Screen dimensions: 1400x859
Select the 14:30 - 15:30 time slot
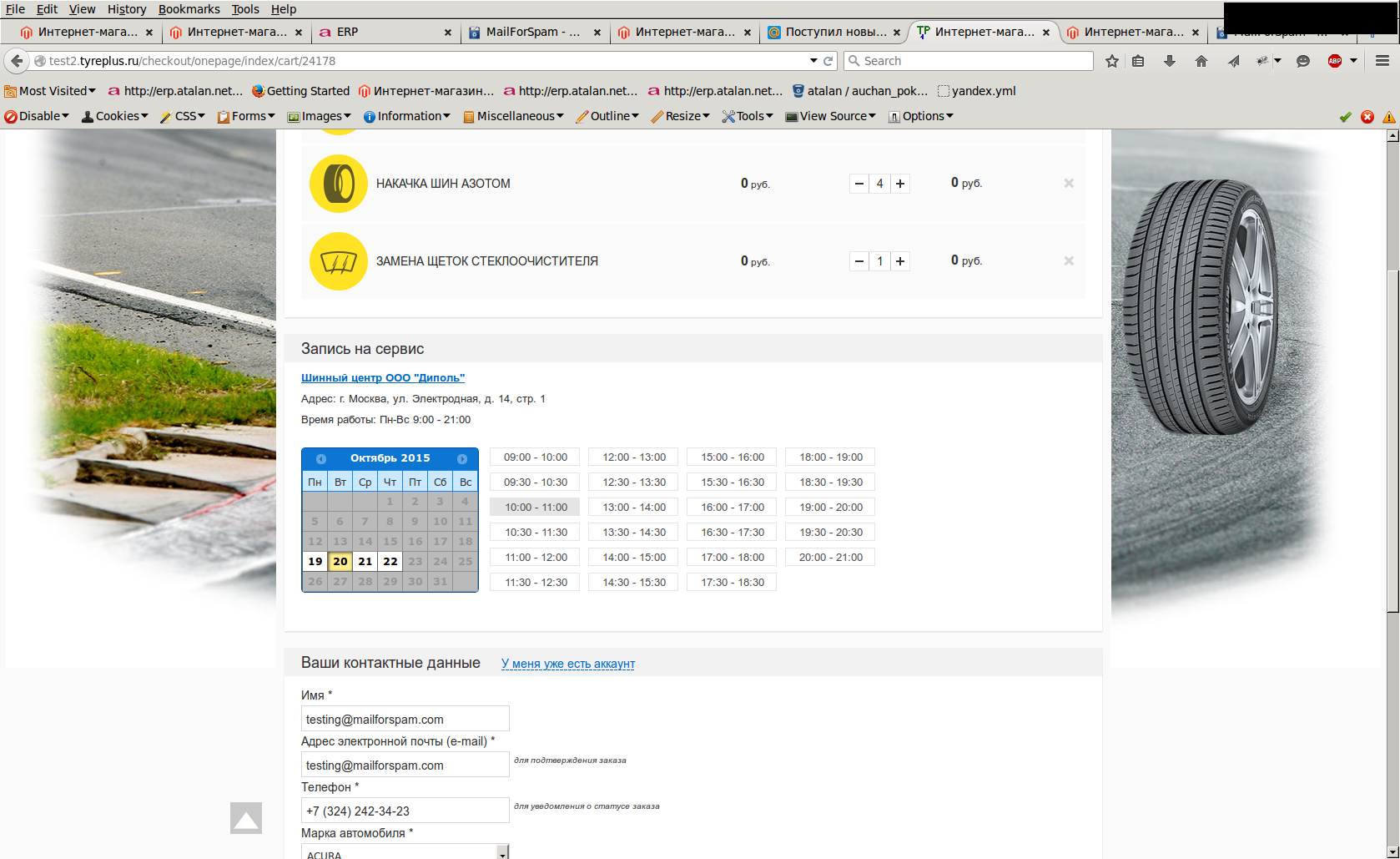pos(633,583)
